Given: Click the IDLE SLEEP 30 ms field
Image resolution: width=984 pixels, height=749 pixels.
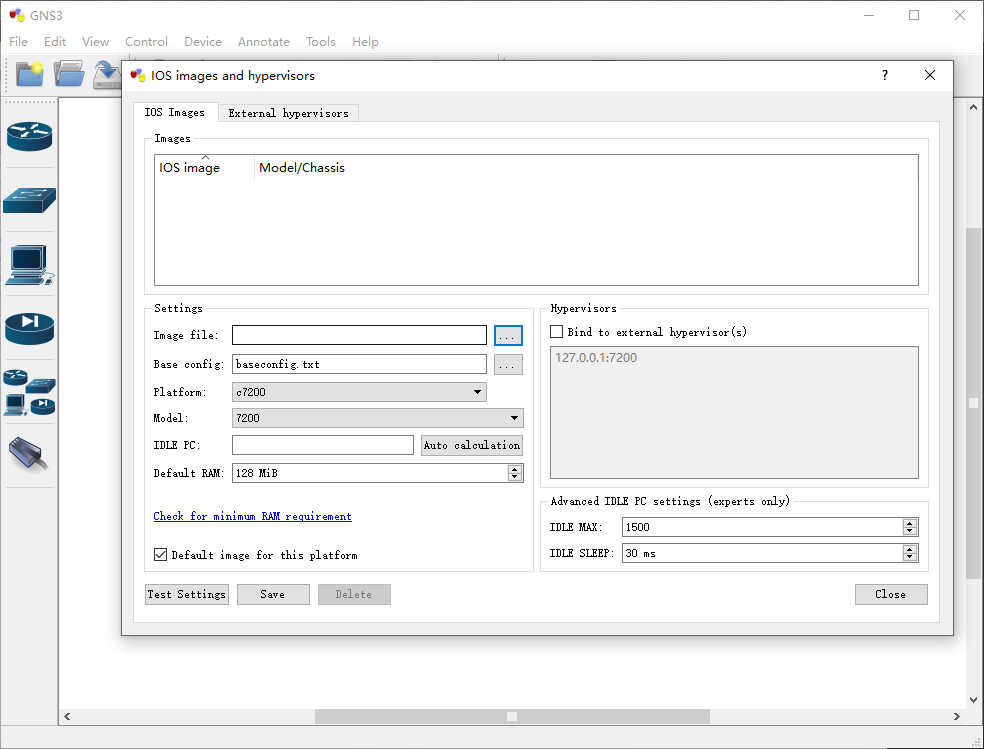Looking at the screenshot, I should point(762,553).
